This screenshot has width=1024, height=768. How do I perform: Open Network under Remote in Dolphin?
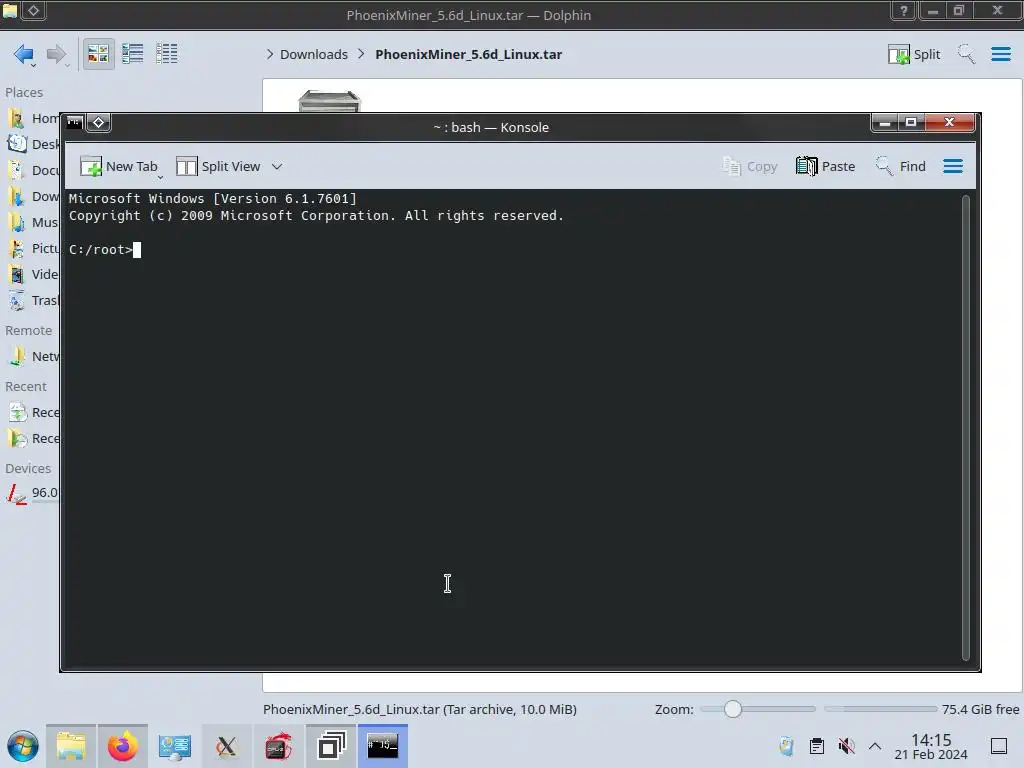click(x=33, y=357)
